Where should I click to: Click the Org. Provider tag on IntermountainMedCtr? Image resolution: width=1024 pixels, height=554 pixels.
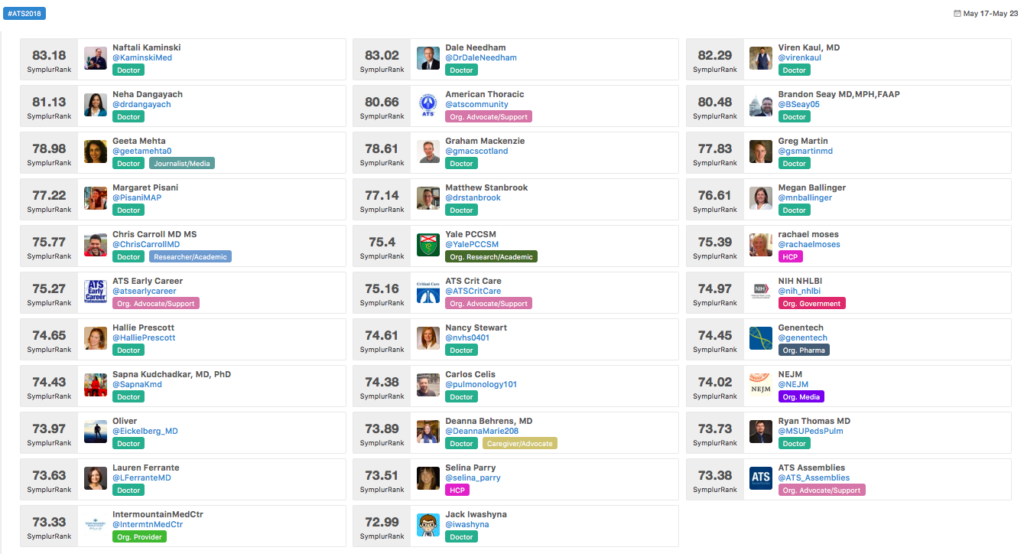(x=139, y=537)
